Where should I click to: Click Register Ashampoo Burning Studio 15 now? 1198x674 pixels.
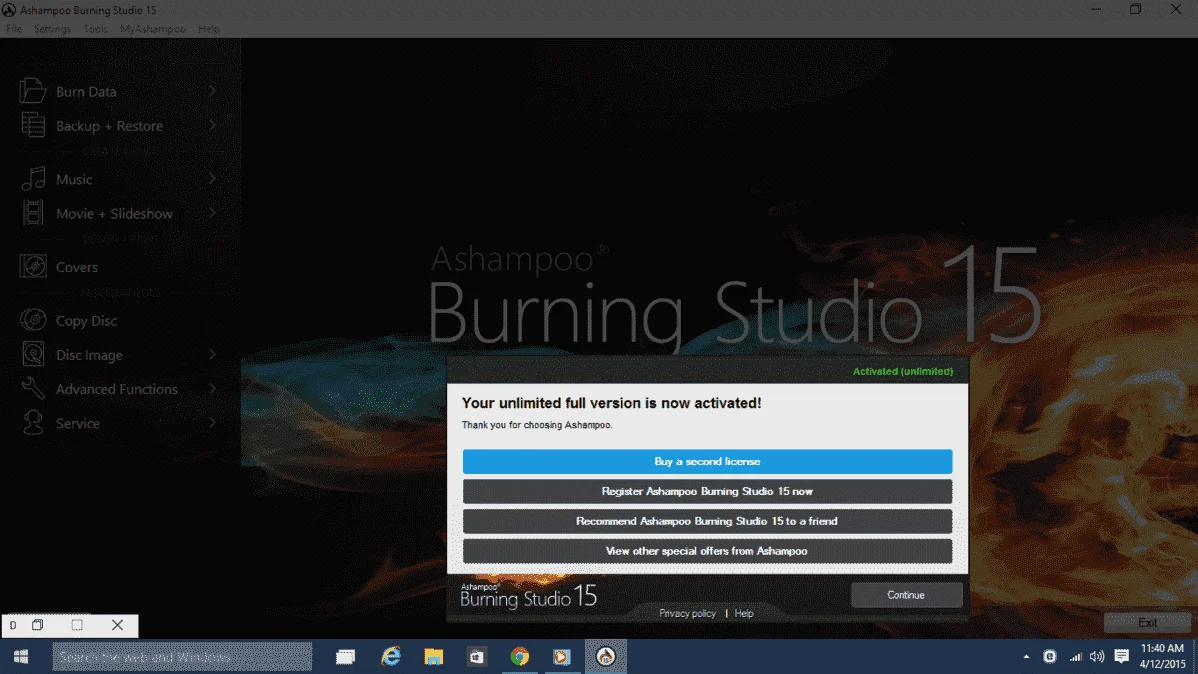(x=707, y=491)
